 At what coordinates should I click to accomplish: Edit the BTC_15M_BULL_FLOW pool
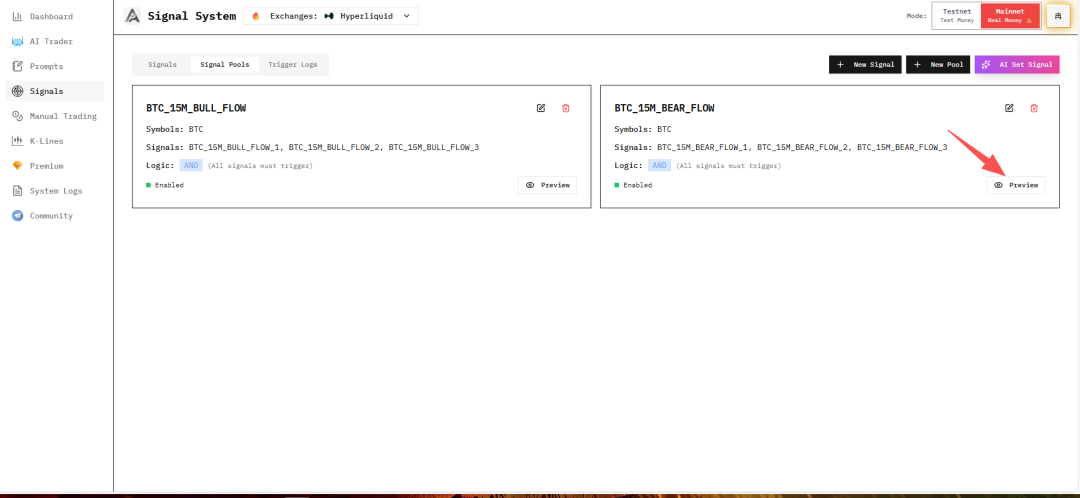point(541,108)
